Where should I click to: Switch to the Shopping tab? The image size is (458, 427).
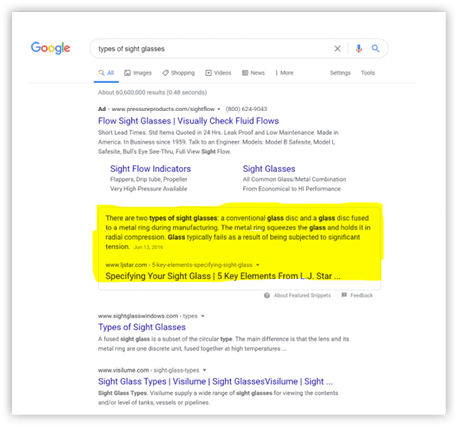tap(179, 73)
